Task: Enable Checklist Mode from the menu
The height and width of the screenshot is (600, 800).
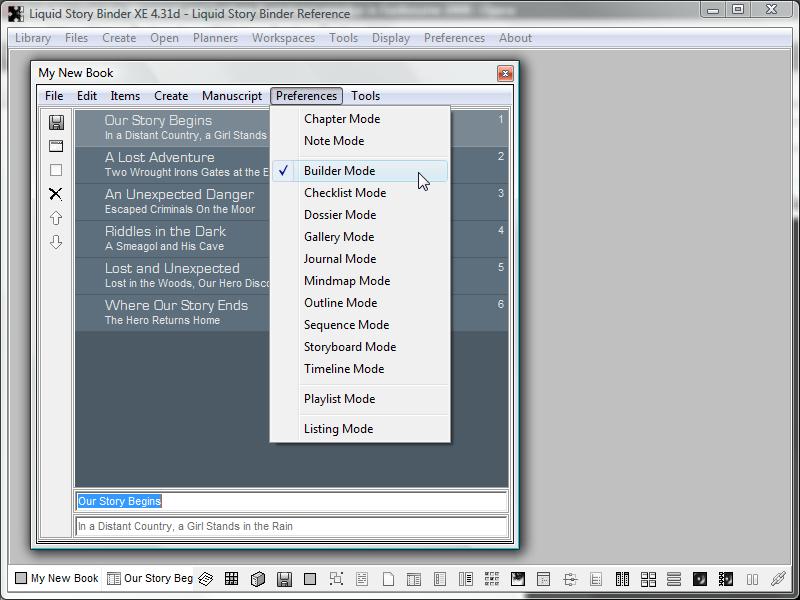Action: click(344, 193)
